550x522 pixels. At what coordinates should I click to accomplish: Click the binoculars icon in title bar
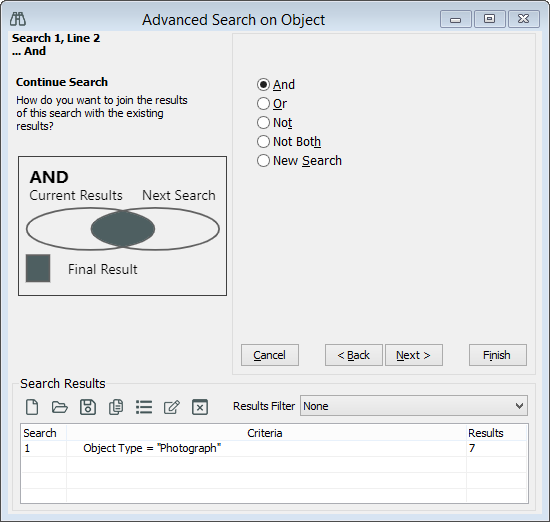click(x=18, y=19)
